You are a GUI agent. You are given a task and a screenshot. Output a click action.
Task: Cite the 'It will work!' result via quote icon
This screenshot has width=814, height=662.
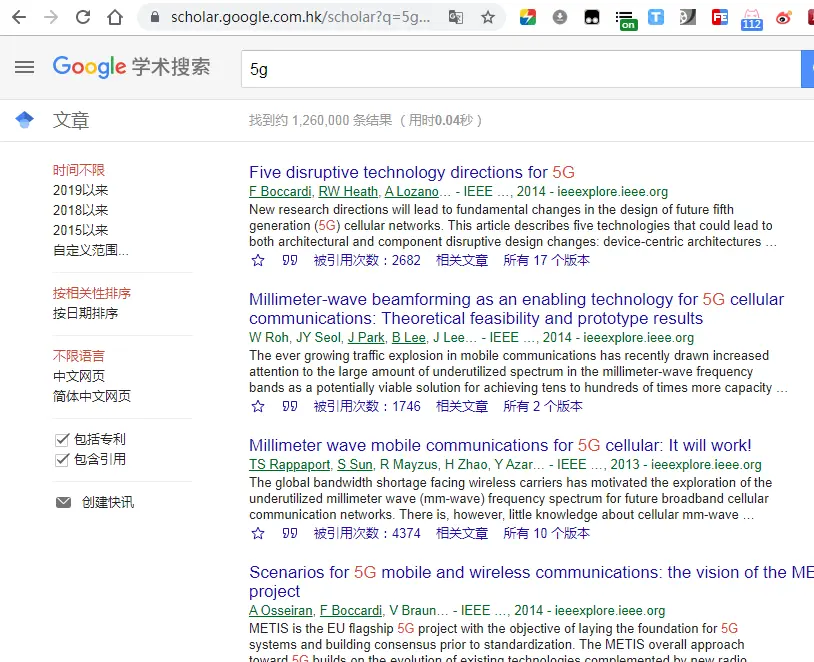(x=290, y=533)
